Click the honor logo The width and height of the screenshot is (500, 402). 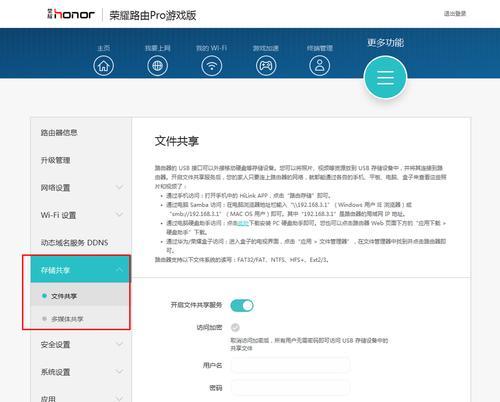71,14
